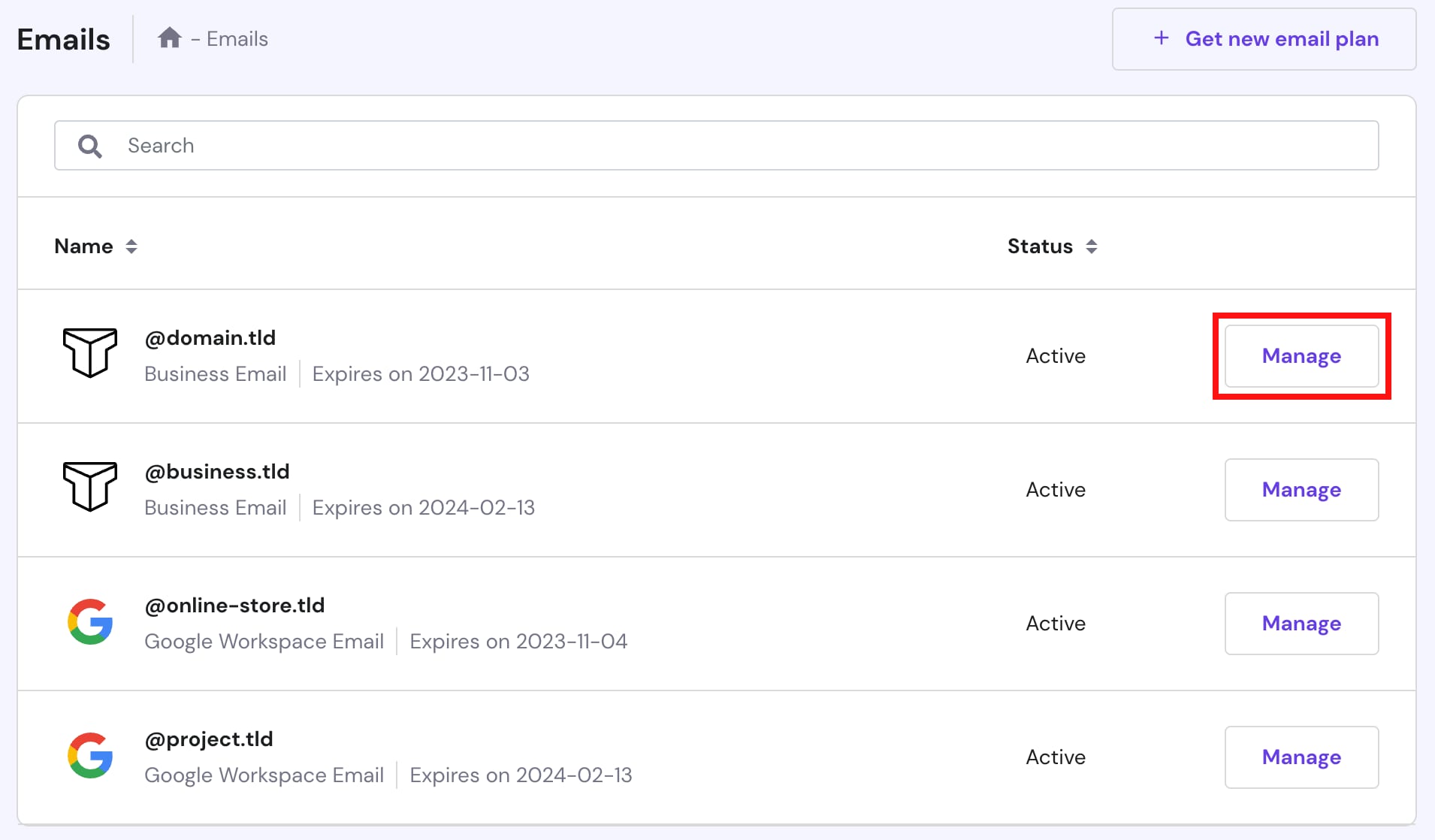
Task: Toggle ascending sort on the Name column
Action: (130, 246)
